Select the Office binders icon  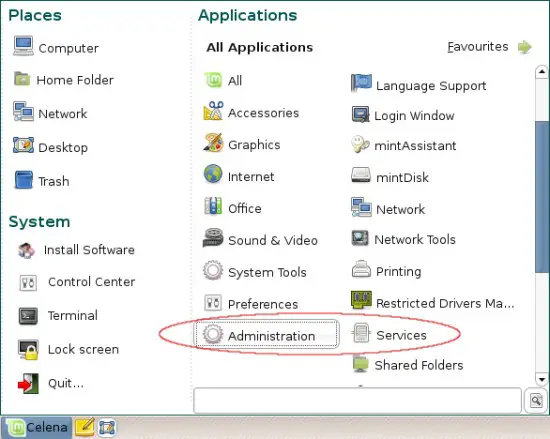coord(213,206)
